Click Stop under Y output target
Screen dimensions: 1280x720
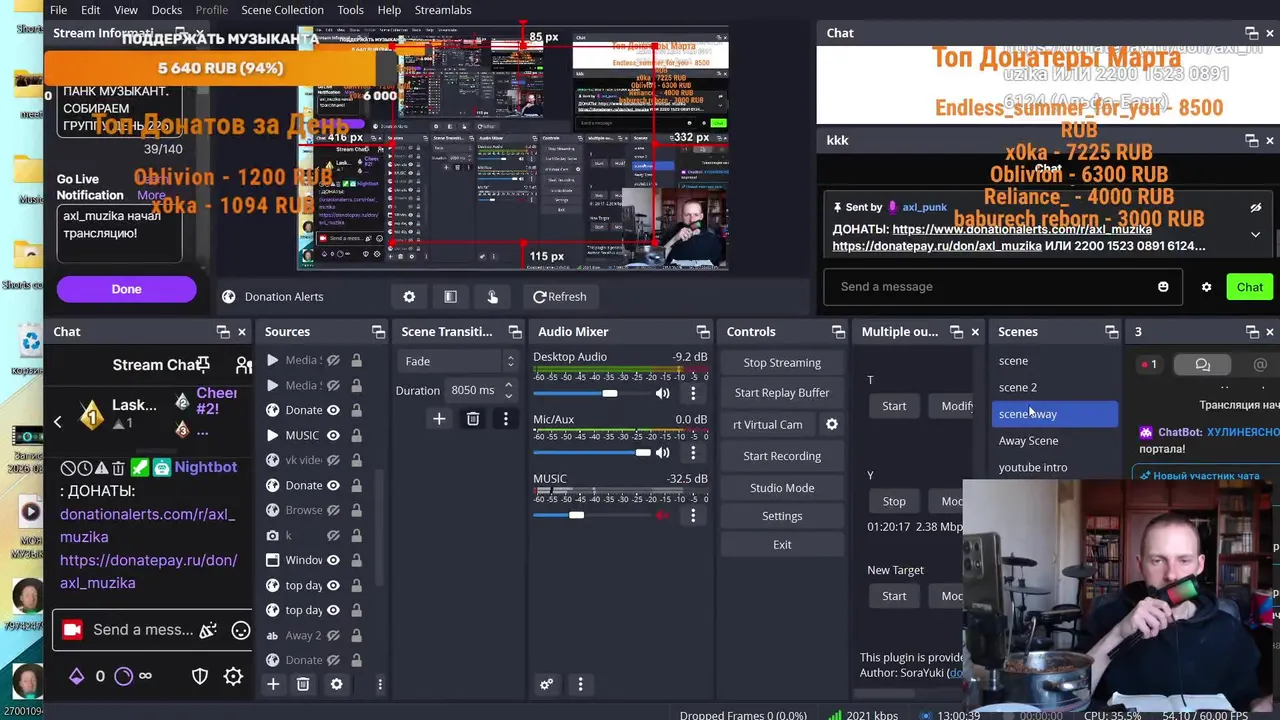894,501
